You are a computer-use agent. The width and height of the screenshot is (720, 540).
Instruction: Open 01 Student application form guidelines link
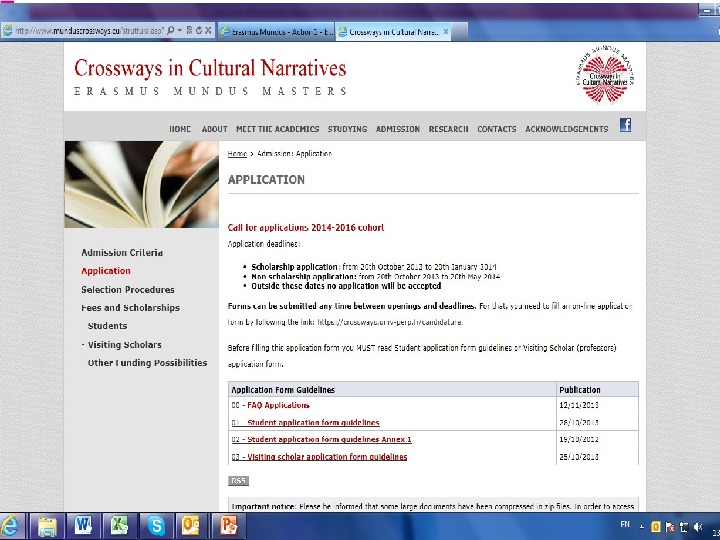pos(305,422)
